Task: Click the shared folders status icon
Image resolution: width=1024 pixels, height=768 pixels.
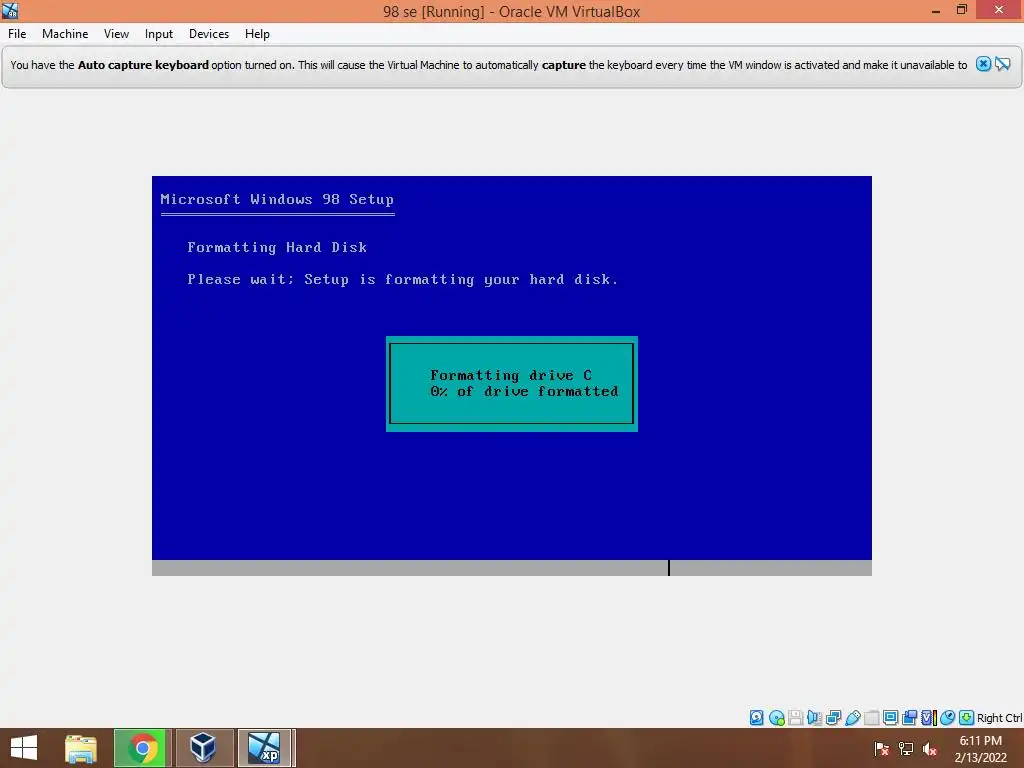Action: click(871, 718)
